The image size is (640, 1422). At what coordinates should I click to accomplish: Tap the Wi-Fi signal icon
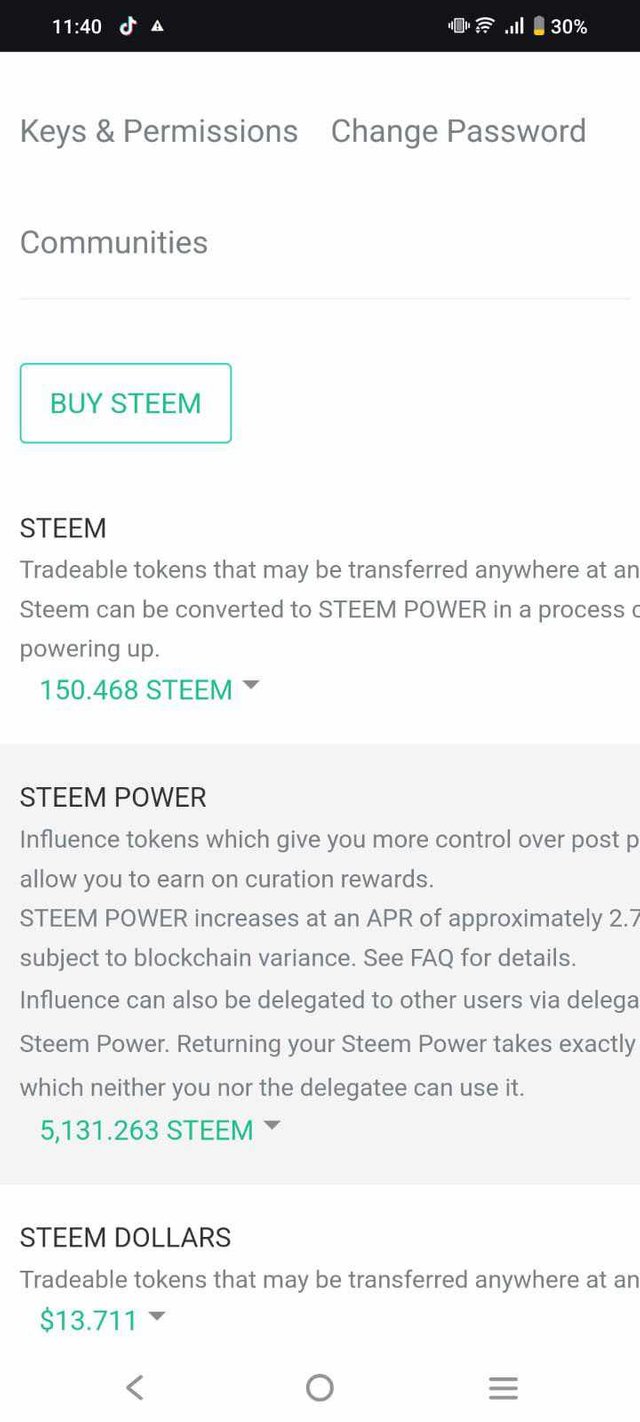point(485,26)
